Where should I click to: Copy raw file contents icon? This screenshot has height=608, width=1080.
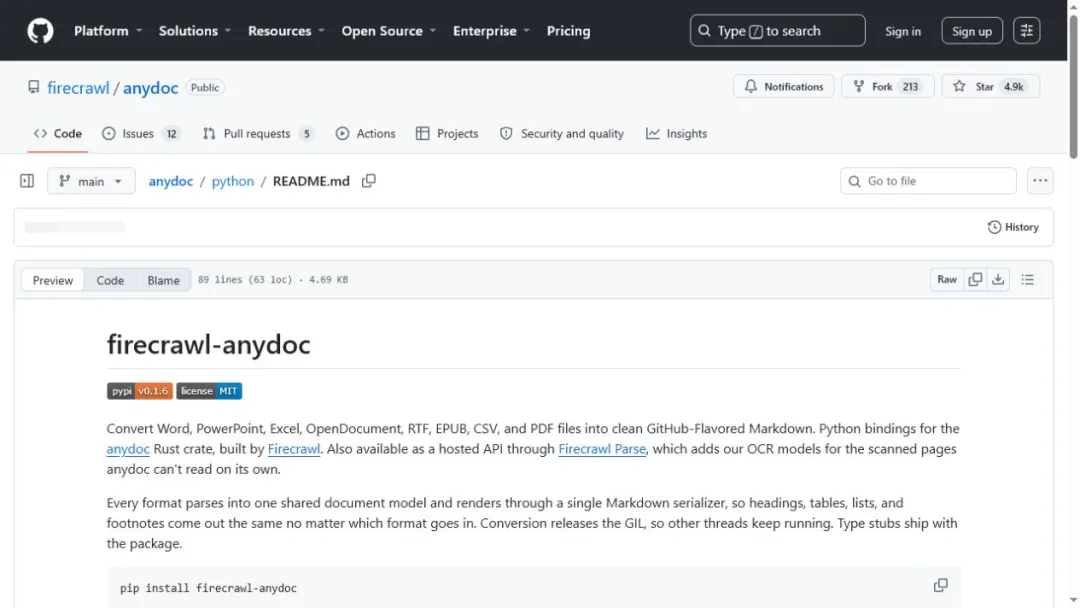(x=975, y=280)
